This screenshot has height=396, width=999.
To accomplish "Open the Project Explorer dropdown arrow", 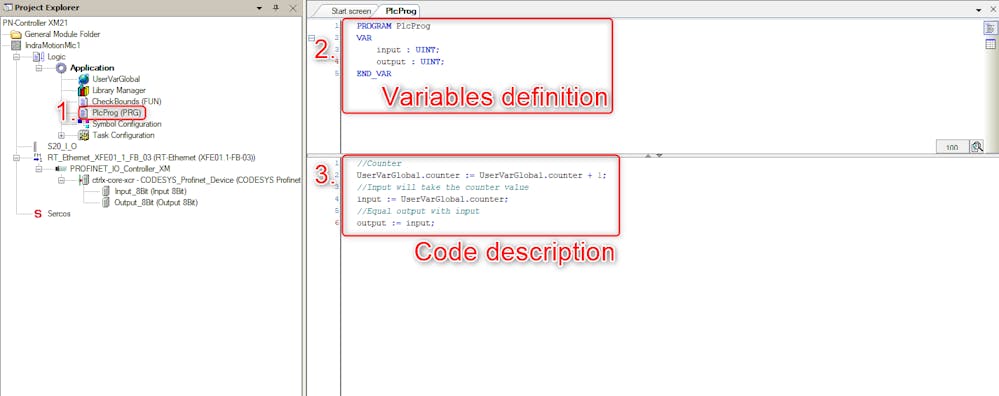I will point(259,8).
